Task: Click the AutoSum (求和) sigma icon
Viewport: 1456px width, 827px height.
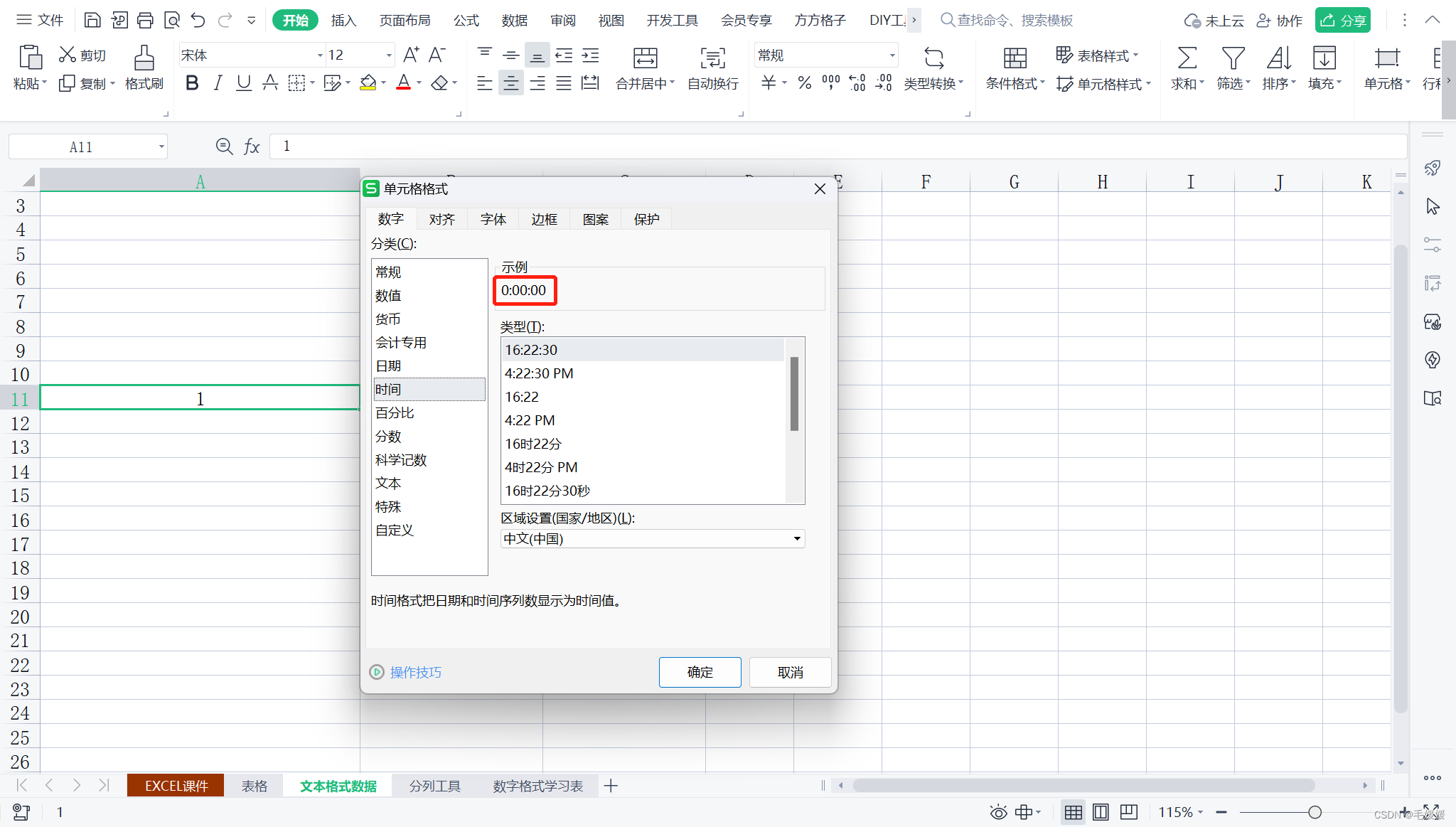Action: point(1187,58)
